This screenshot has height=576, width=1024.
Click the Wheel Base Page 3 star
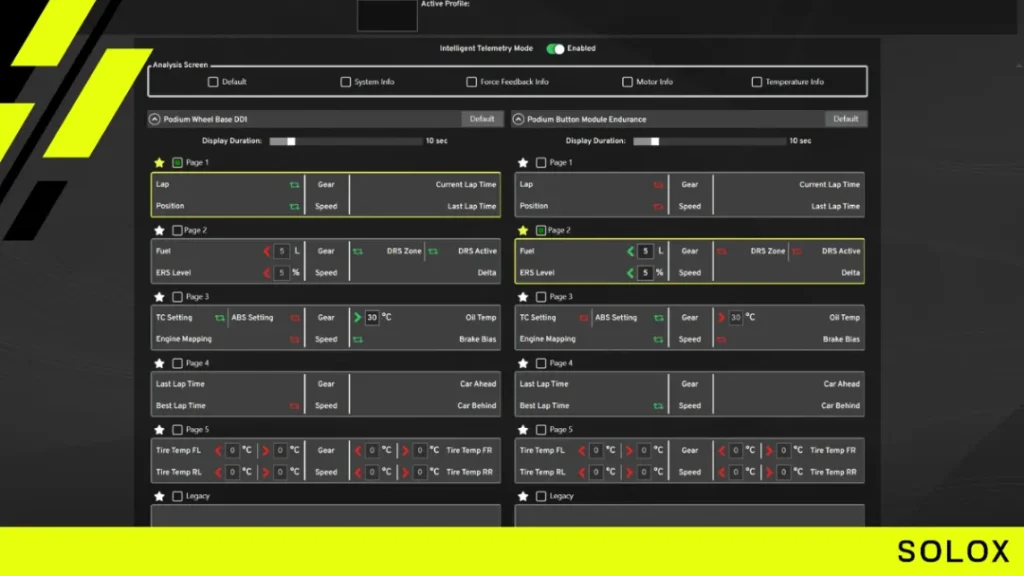[x=159, y=297]
